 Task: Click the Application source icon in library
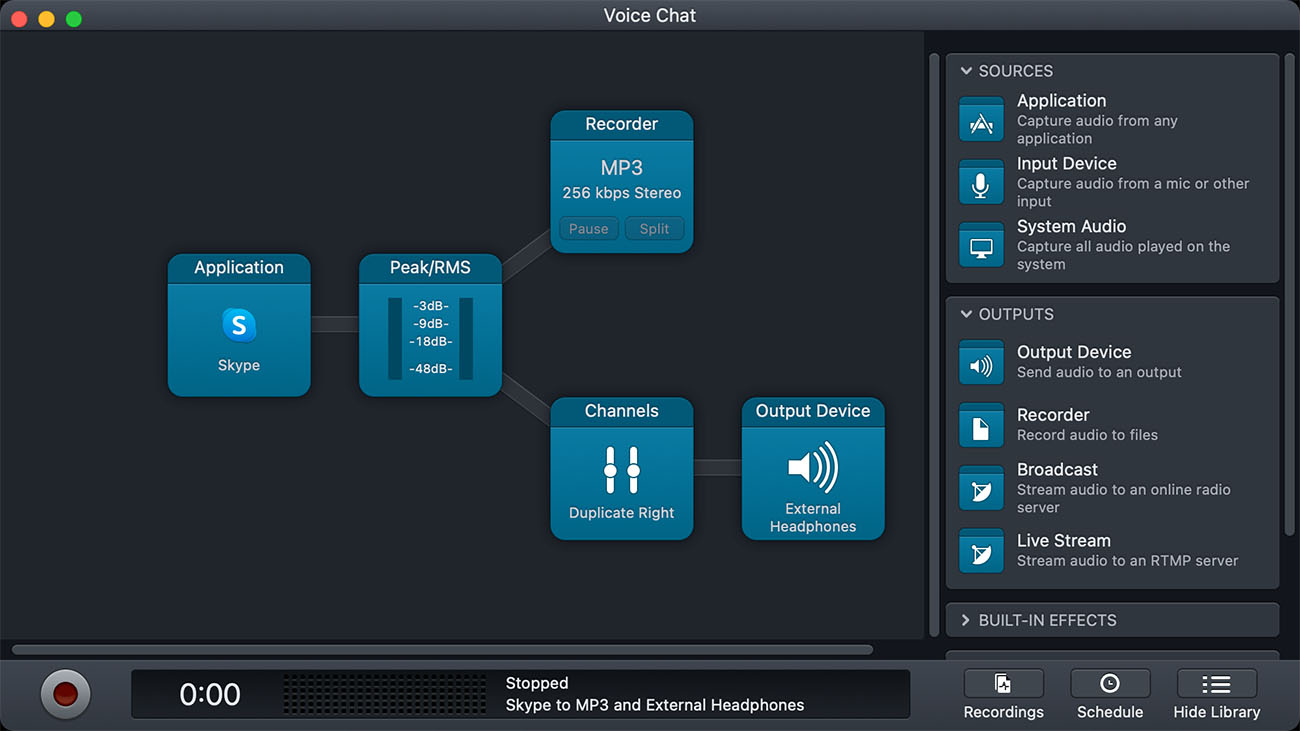[x=981, y=120]
